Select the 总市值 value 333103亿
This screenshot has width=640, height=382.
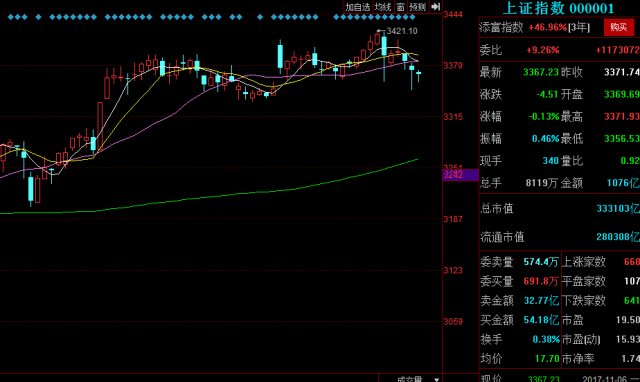(618, 209)
